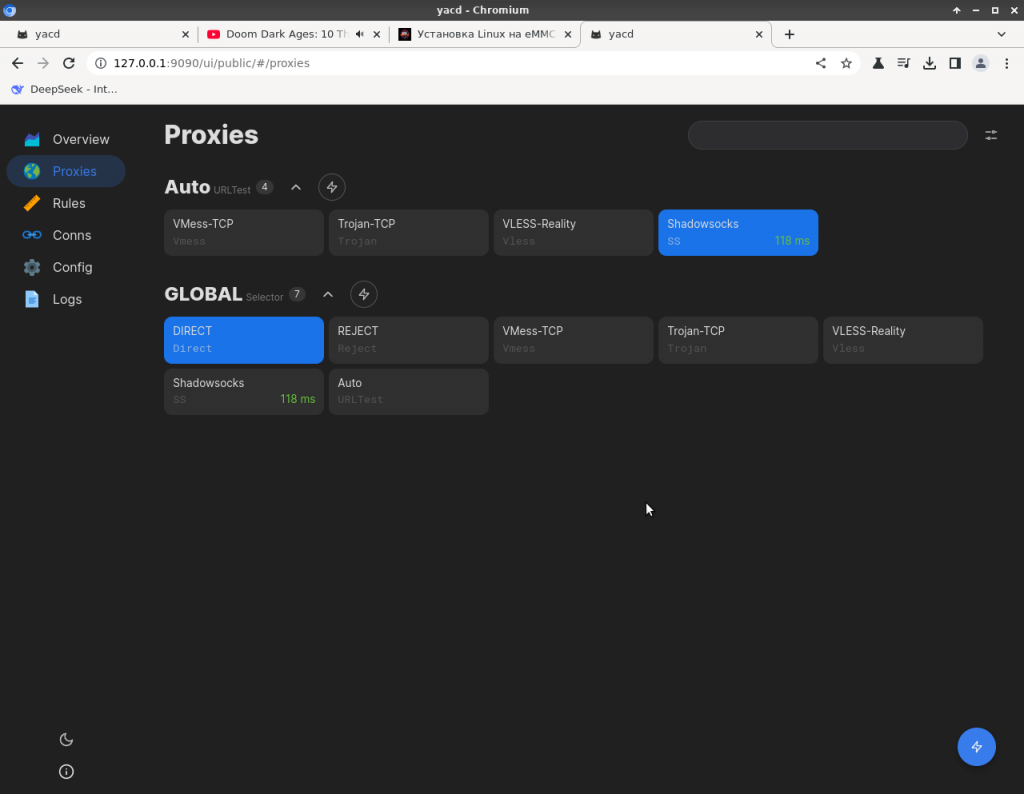Click floating test-all-latency lightning button

[x=976, y=746]
